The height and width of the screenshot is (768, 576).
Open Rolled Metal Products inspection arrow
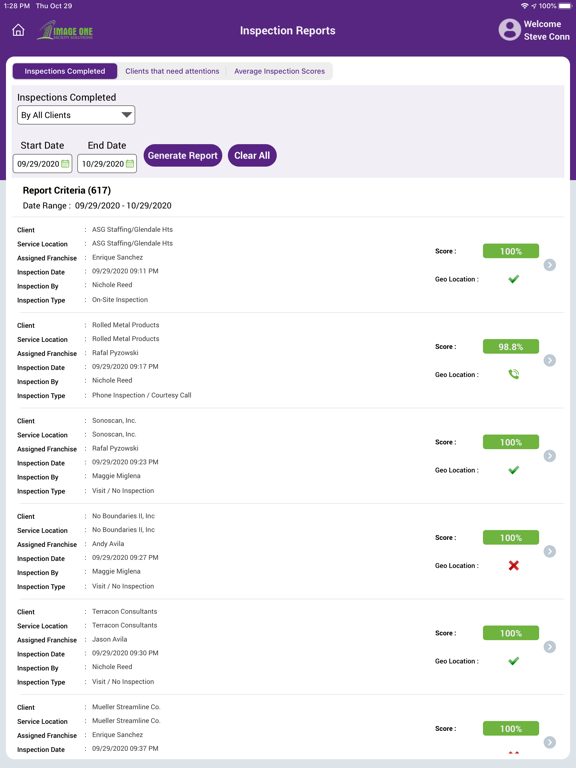(550, 360)
